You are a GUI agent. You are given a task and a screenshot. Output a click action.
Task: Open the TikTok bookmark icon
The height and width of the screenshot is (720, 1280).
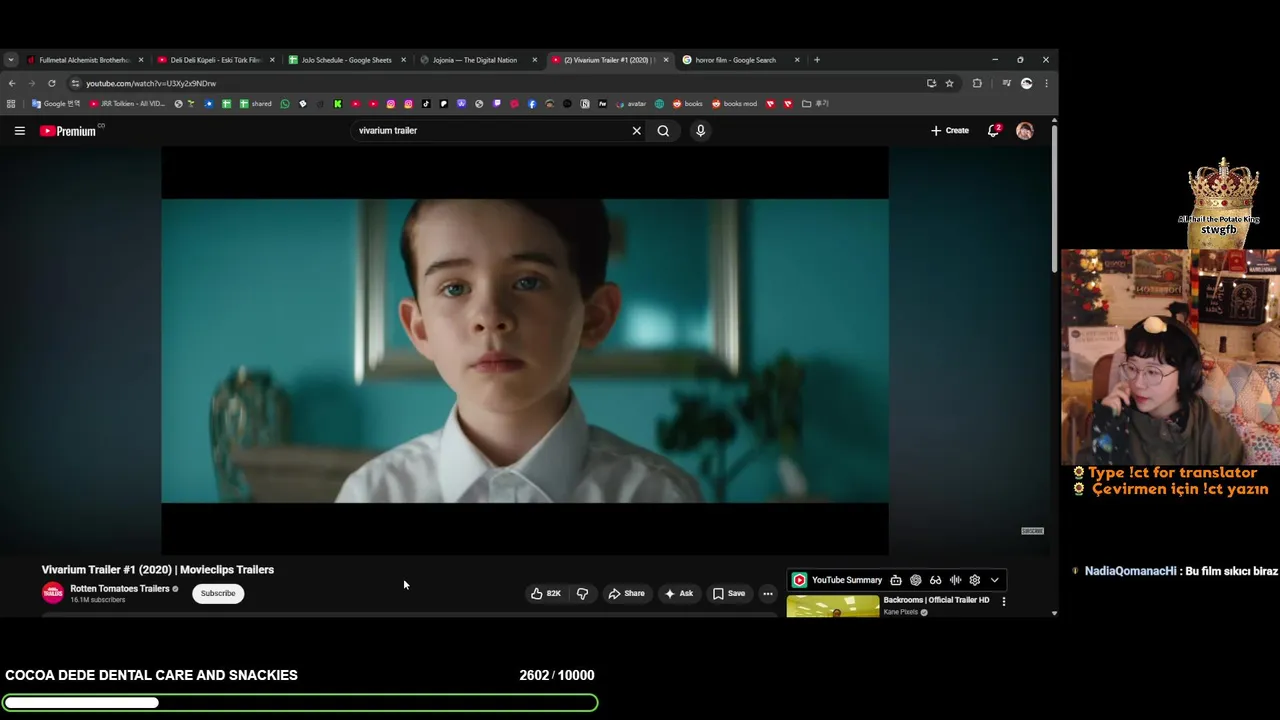(x=426, y=104)
